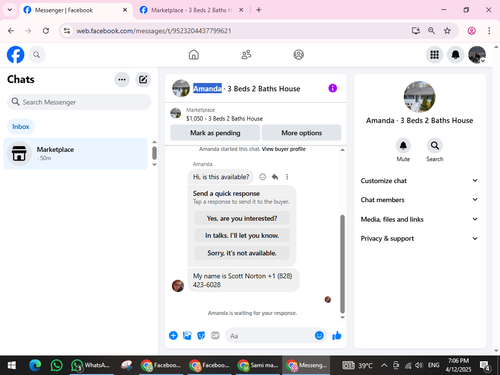
Task: Start a new message with compose icon
Action: click(143, 80)
